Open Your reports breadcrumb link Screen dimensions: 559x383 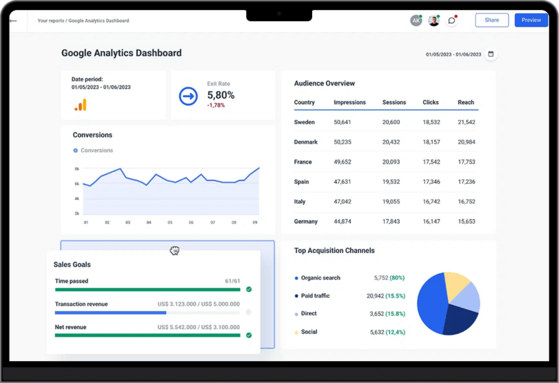[51, 21]
